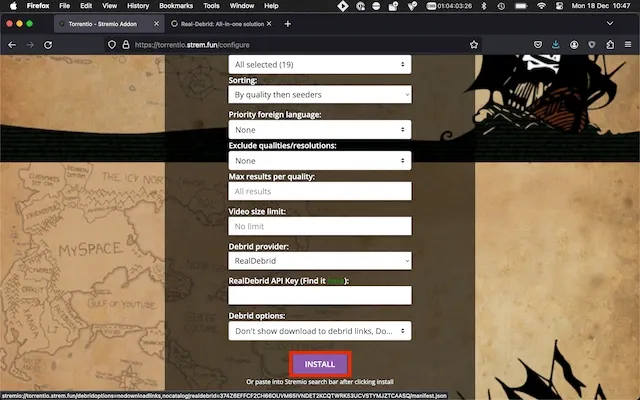Change Sorting from By quality then seeders
This screenshot has width=640, height=400.
(320, 95)
